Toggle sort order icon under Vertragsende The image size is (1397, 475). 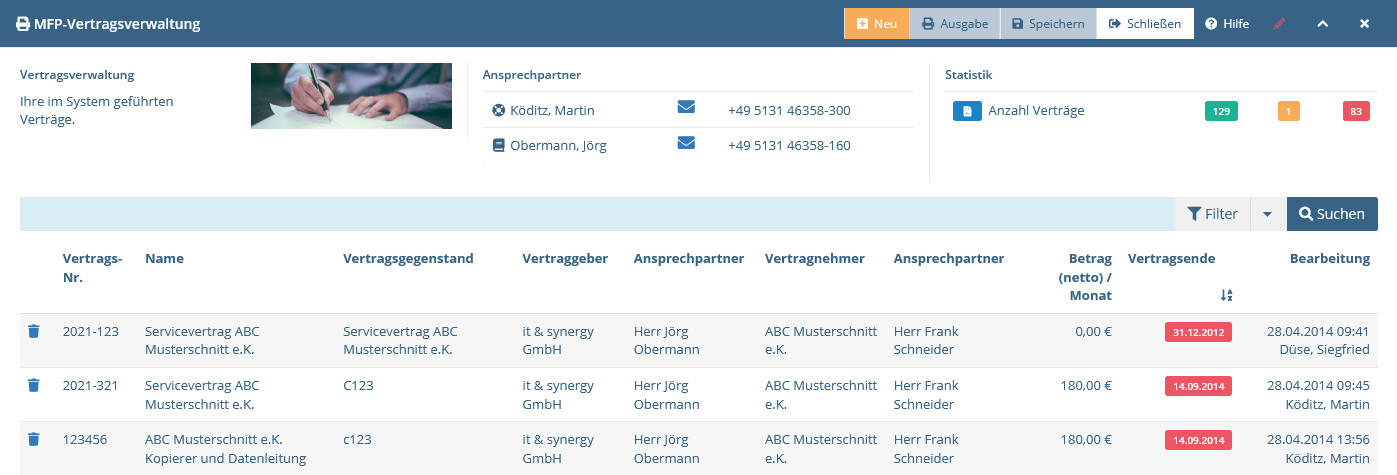pyautogui.click(x=1227, y=295)
